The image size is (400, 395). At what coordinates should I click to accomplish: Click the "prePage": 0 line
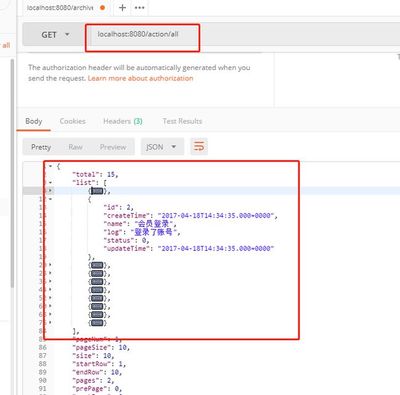click(x=97, y=389)
